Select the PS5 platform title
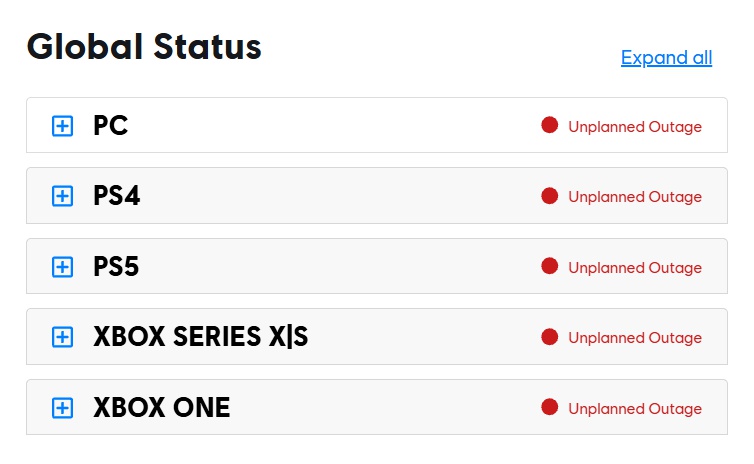Image resolution: width=754 pixels, height=464 pixels. click(x=116, y=267)
